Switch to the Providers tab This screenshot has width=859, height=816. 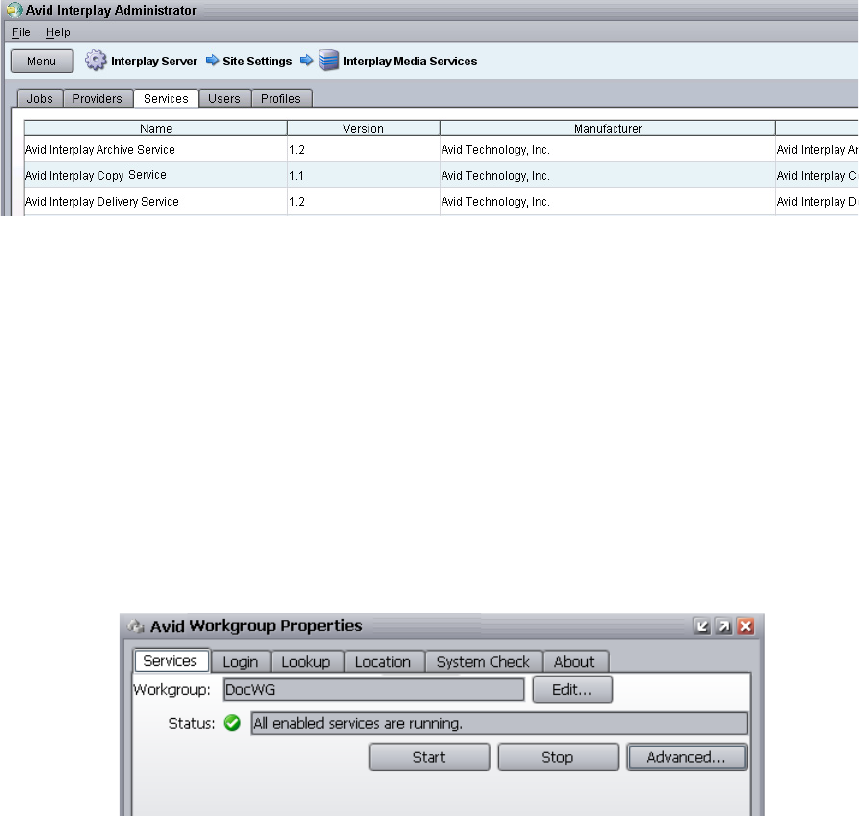[98, 99]
